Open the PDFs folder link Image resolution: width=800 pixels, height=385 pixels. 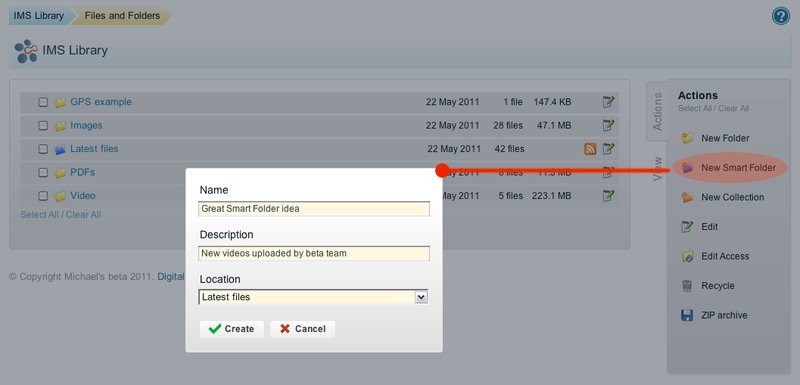tap(83, 172)
